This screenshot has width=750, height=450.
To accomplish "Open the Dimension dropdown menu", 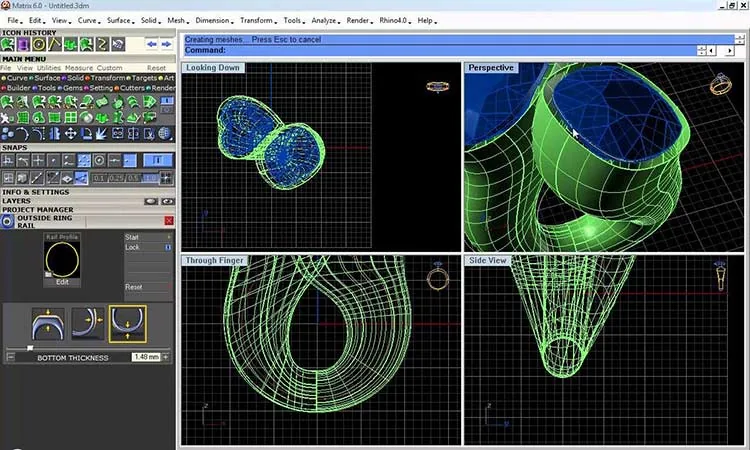I will coord(213,21).
